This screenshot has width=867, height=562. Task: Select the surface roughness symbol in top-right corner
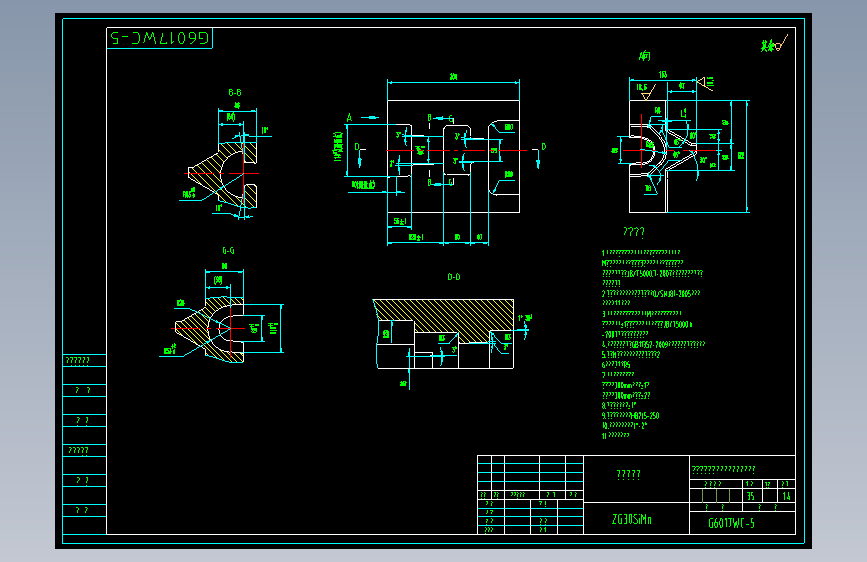(774, 44)
